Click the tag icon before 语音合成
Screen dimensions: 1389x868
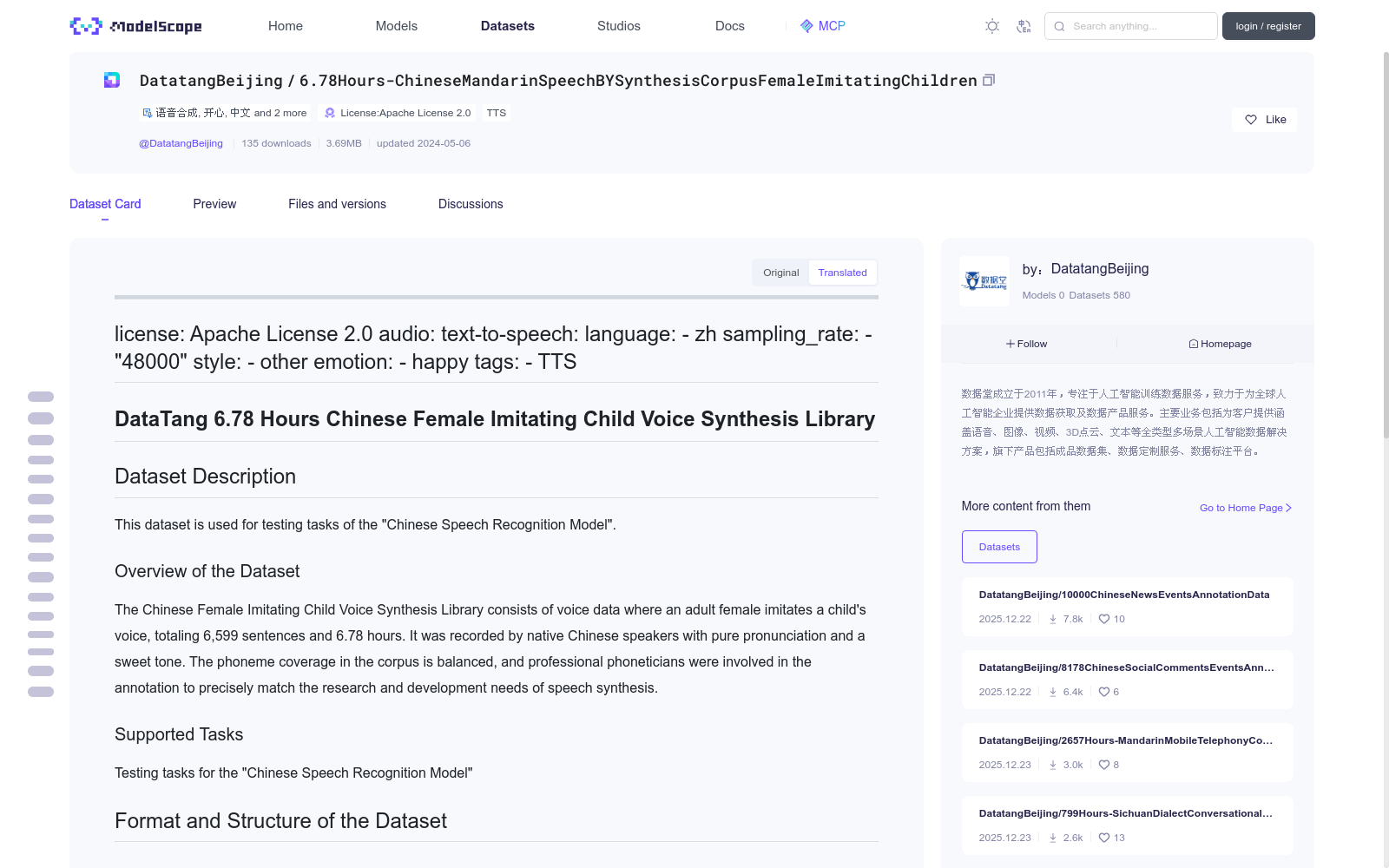[x=147, y=113]
